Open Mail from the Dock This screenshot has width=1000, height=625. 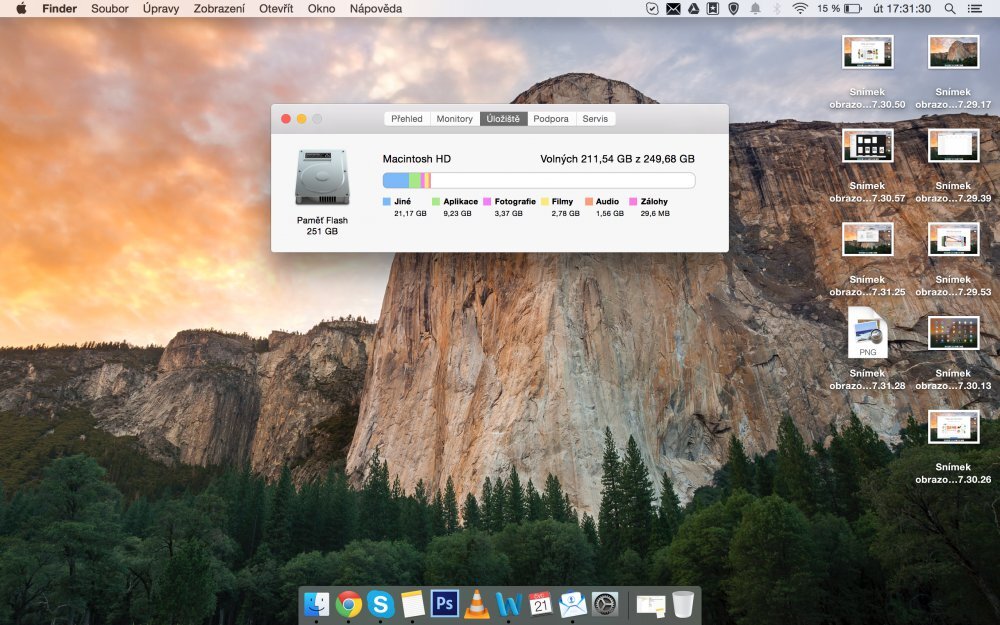point(572,604)
